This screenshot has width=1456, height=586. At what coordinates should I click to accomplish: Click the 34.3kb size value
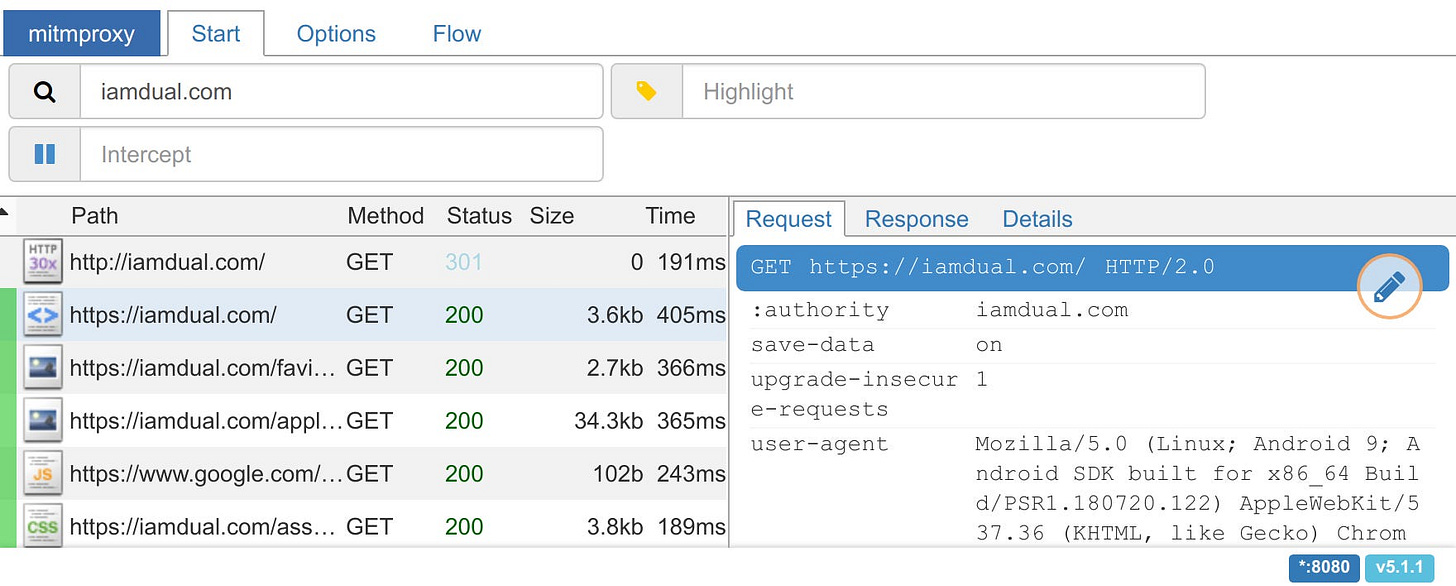[608, 421]
